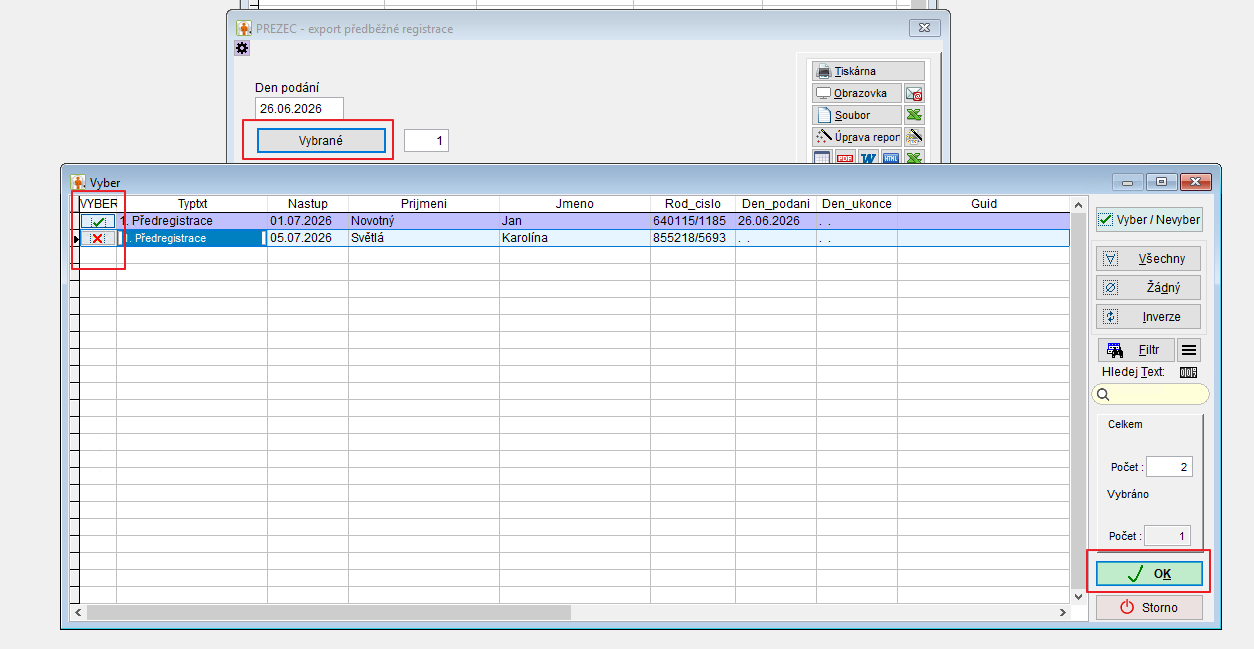The image size is (1254, 649).
Task: Select the Světlá surname cell
Action: click(x=424, y=238)
